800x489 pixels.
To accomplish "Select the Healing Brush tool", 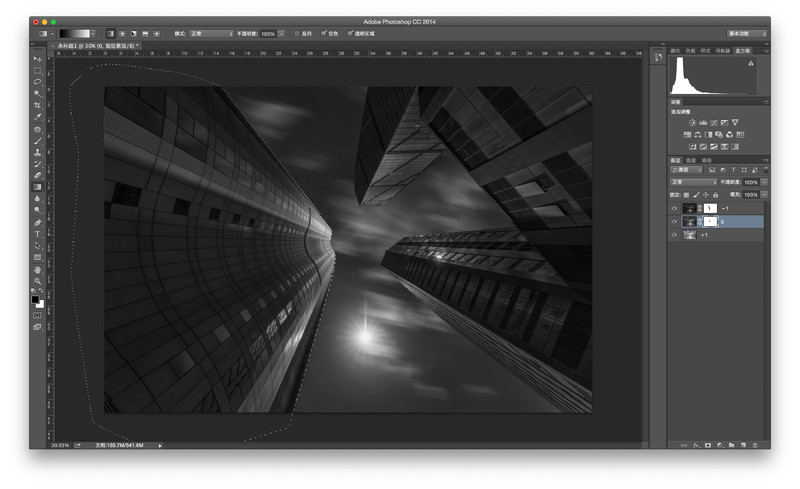I will 37,129.
